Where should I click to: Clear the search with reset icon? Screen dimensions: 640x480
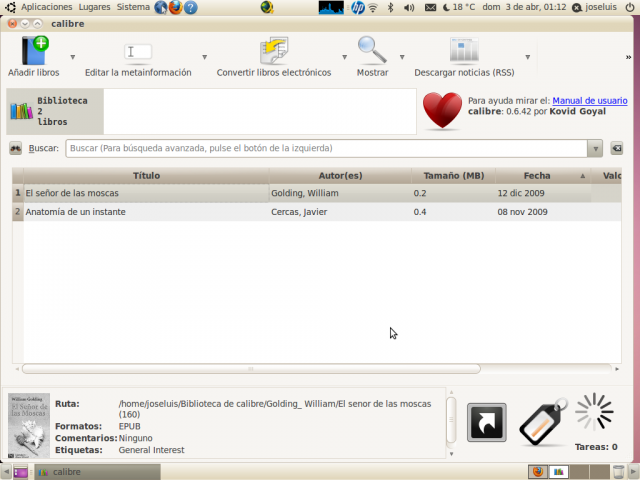(617, 148)
